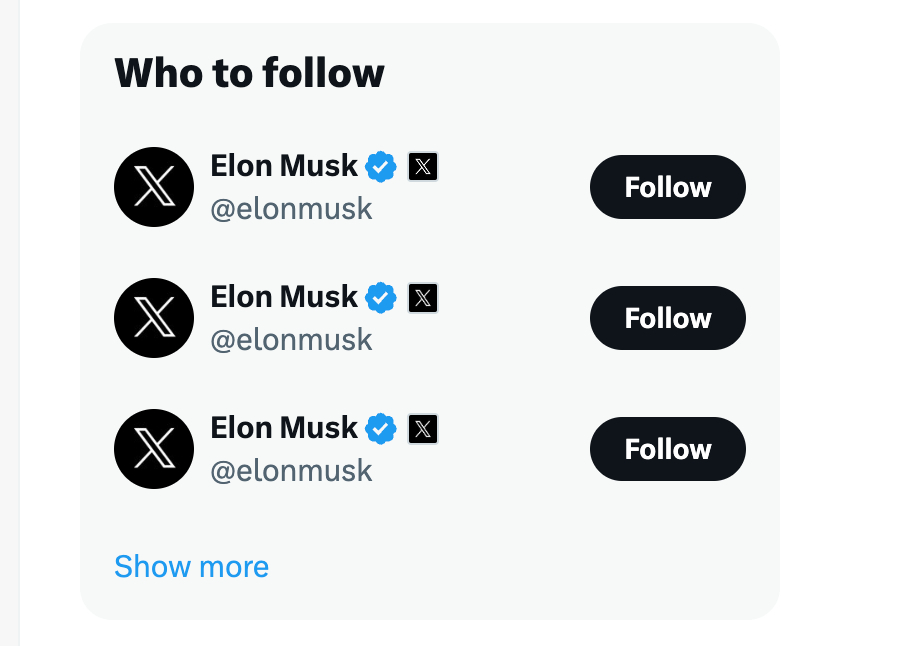Click the X avatar in the third suggestion

(x=154, y=449)
